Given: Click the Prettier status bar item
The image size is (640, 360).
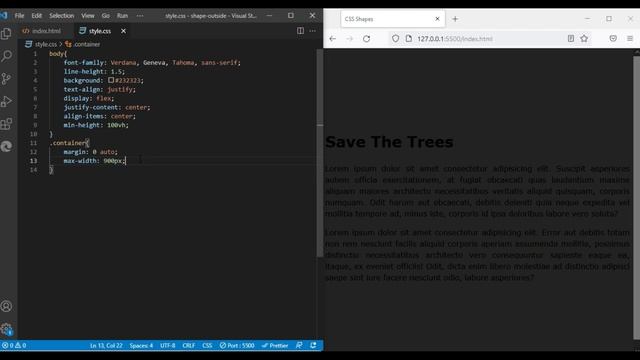Looking at the screenshot, I should (275, 345).
